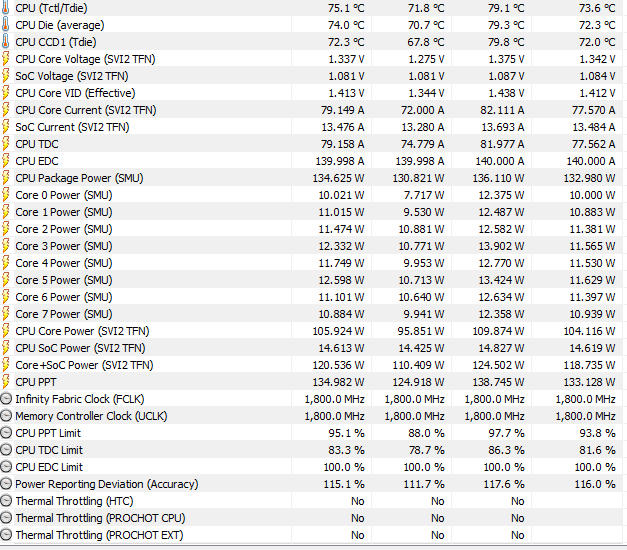Select the Core 6 Power (SMU) label
The height and width of the screenshot is (550, 627).
[x=64, y=297]
